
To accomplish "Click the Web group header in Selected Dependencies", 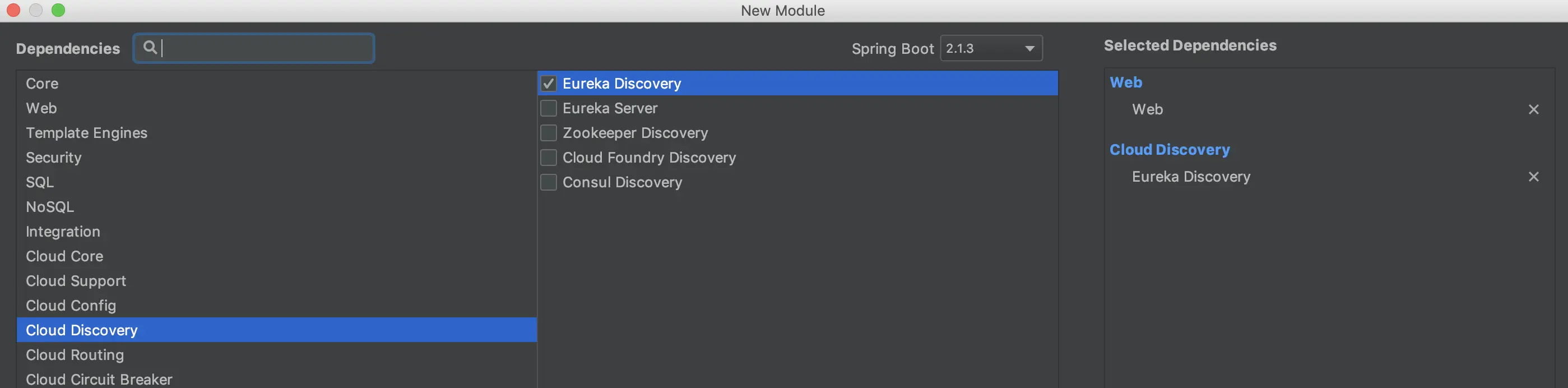I will click(x=1125, y=82).
